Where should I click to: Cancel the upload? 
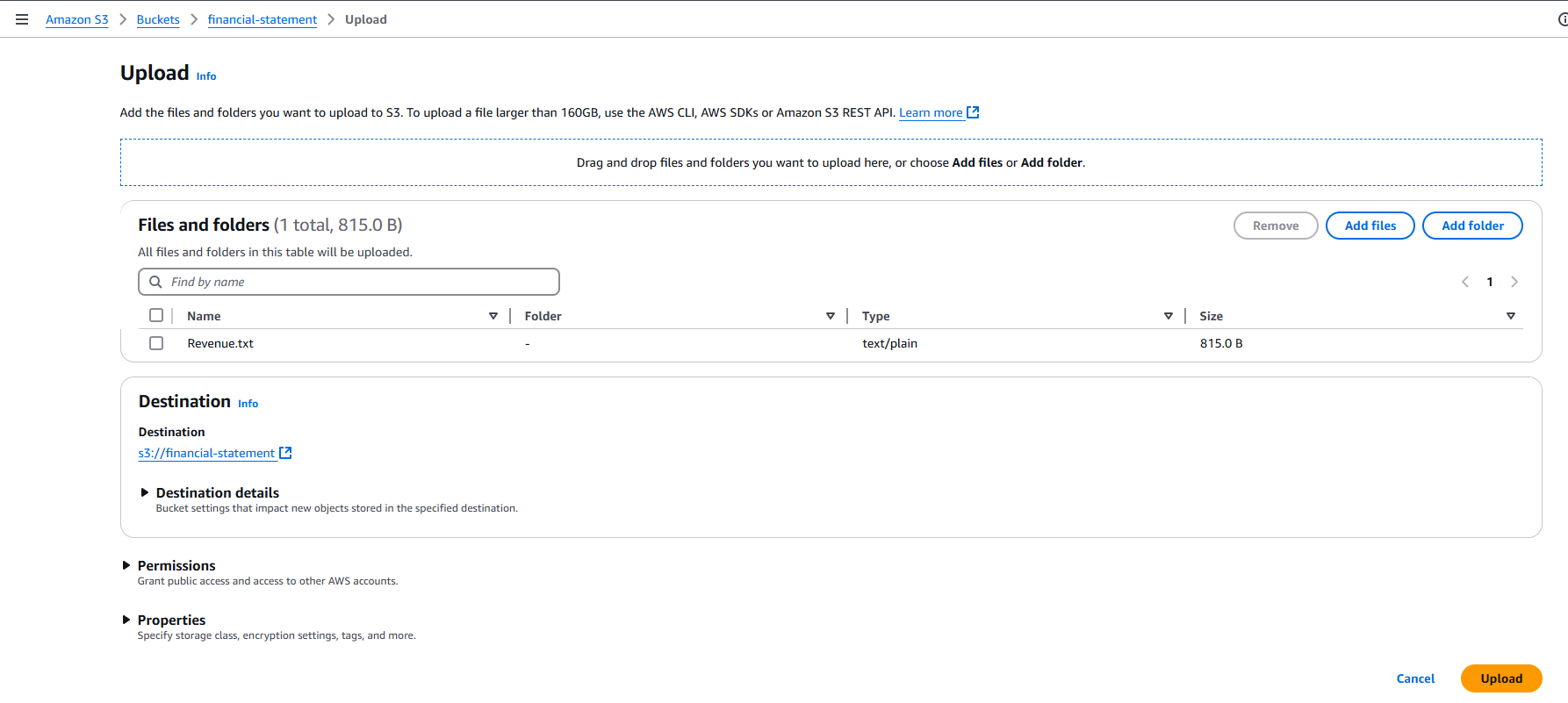pyautogui.click(x=1415, y=678)
